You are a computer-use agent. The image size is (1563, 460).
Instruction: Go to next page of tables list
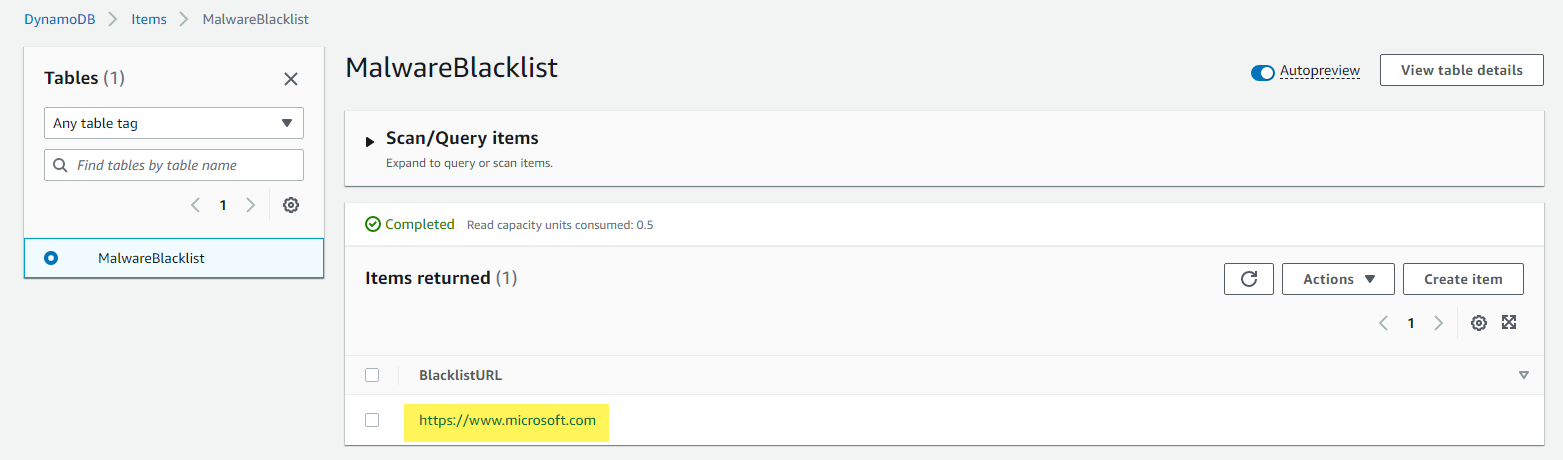(x=251, y=205)
